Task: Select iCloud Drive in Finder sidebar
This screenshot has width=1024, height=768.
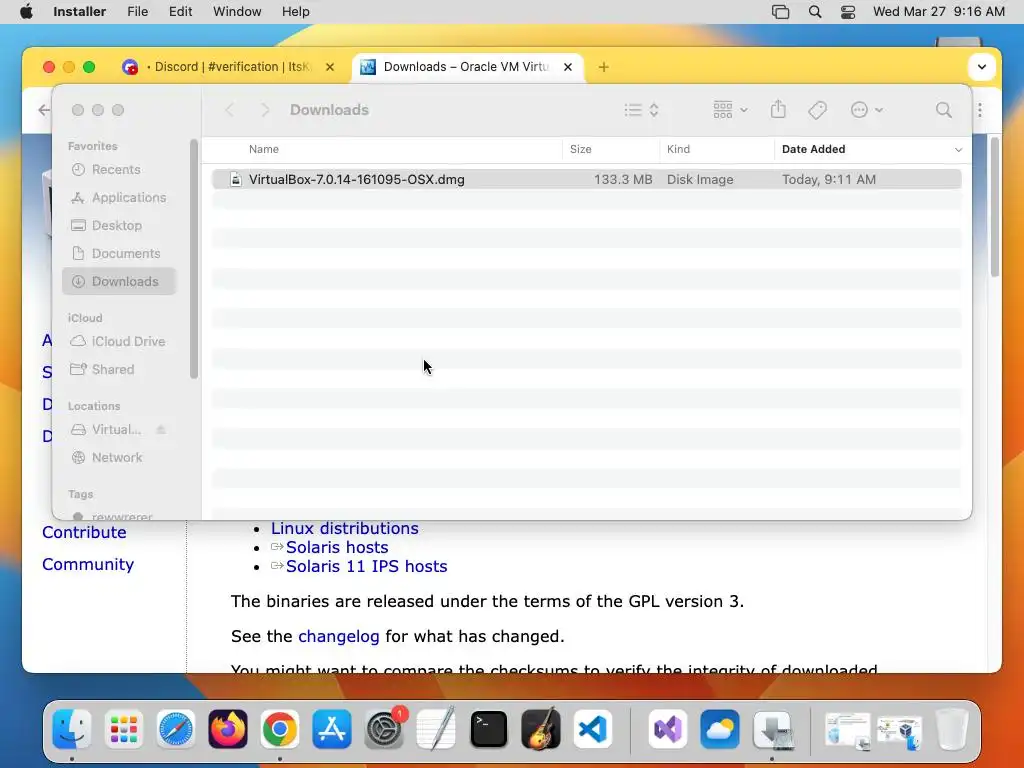Action: point(118,341)
